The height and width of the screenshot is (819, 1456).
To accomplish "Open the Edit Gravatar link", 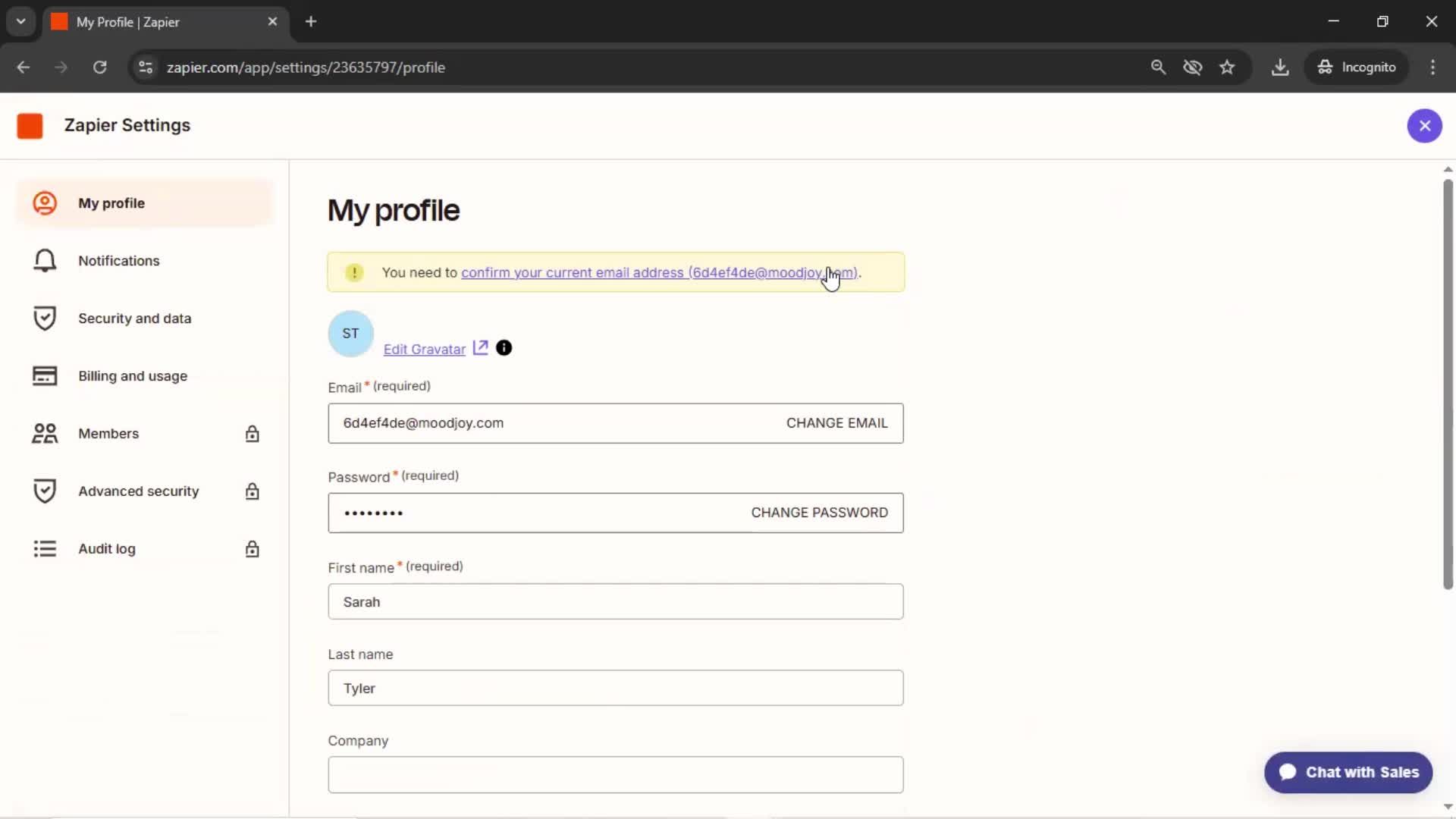I will pos(425,350).
